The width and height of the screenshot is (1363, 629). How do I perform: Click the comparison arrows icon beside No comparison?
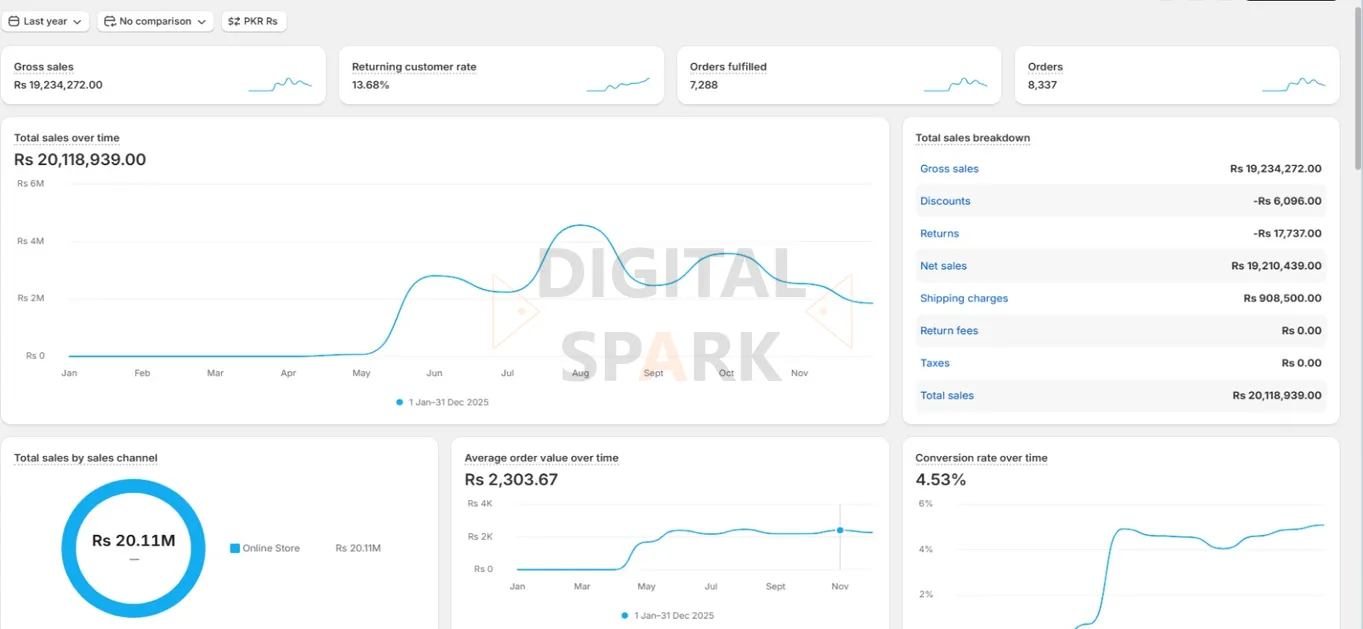click(108, 20)
